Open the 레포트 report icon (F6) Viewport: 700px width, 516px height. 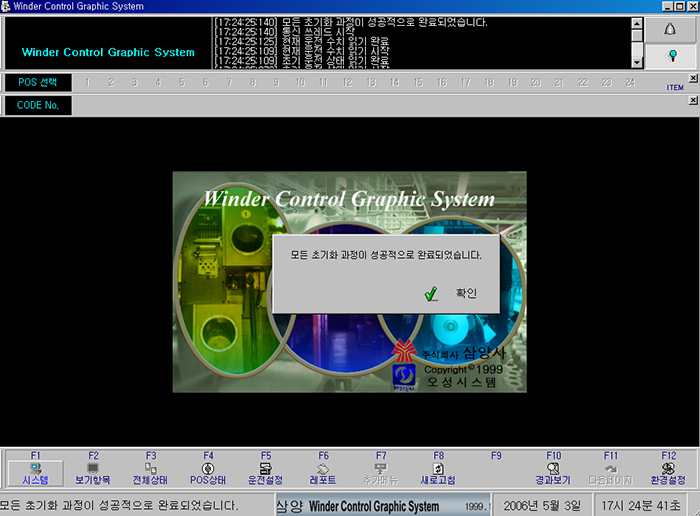click(x=323, y=472)
